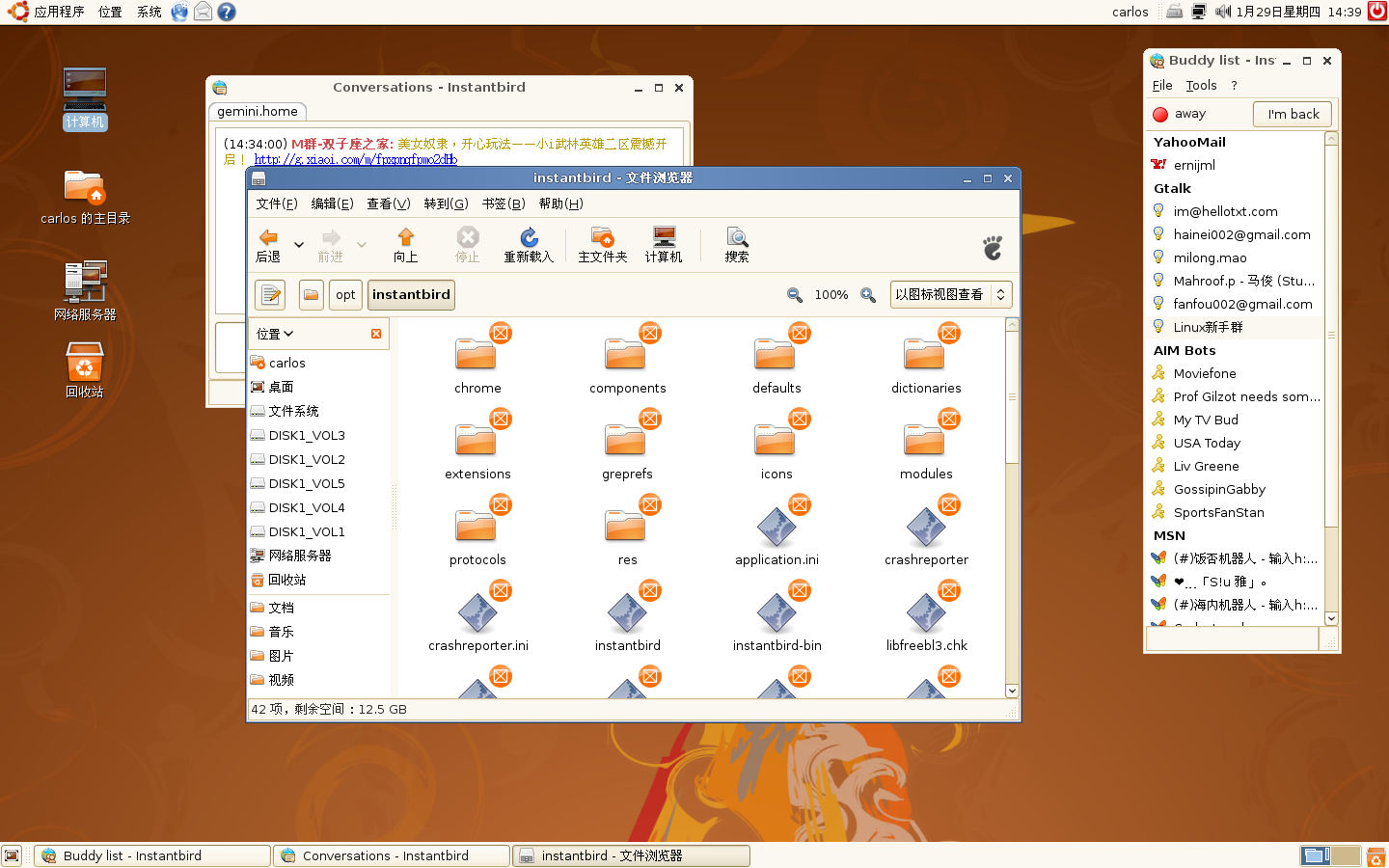Image resolution: width=1389 pixels, height=868 pixels.
Task: Open the 以图标视图查看 view mode dropdown
Action: coord(951,295)
